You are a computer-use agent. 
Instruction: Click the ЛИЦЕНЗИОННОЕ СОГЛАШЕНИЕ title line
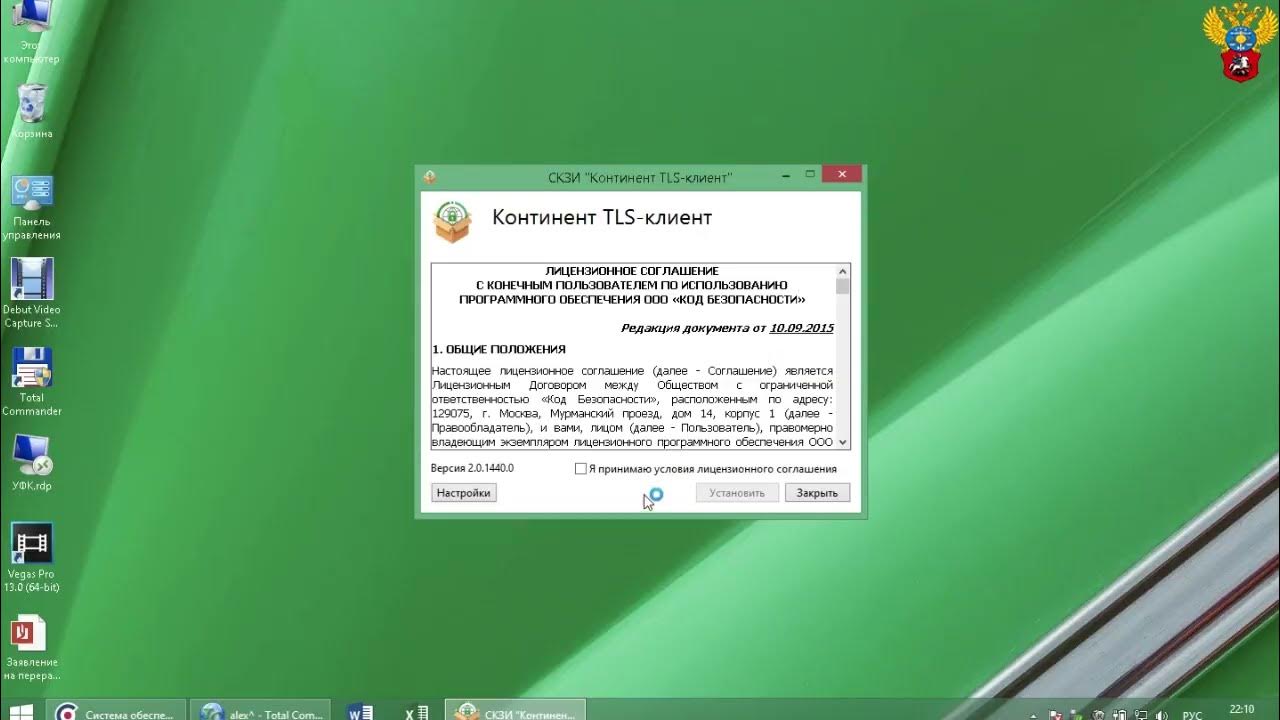[632, 271]
